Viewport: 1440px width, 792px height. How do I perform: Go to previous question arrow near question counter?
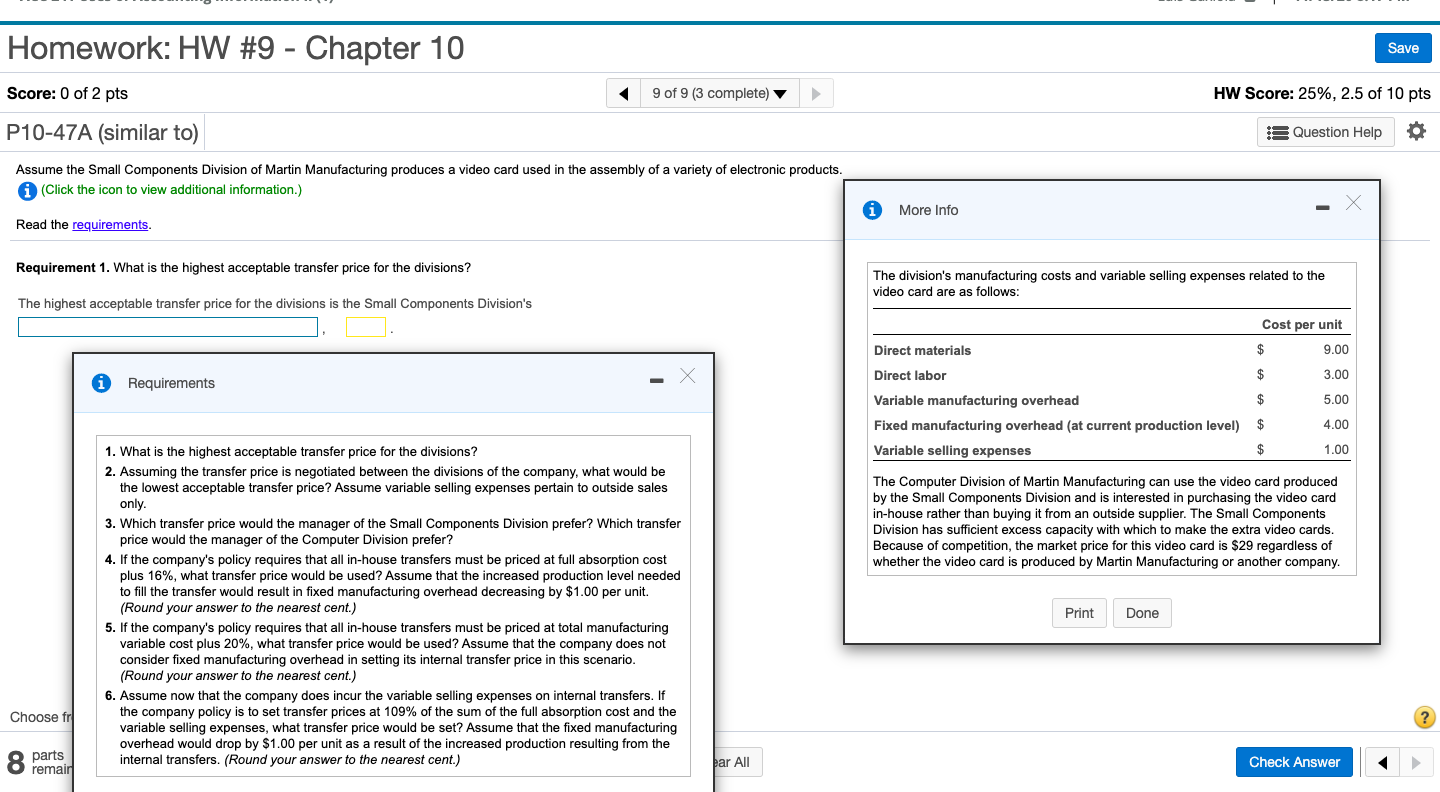(624, 94)
